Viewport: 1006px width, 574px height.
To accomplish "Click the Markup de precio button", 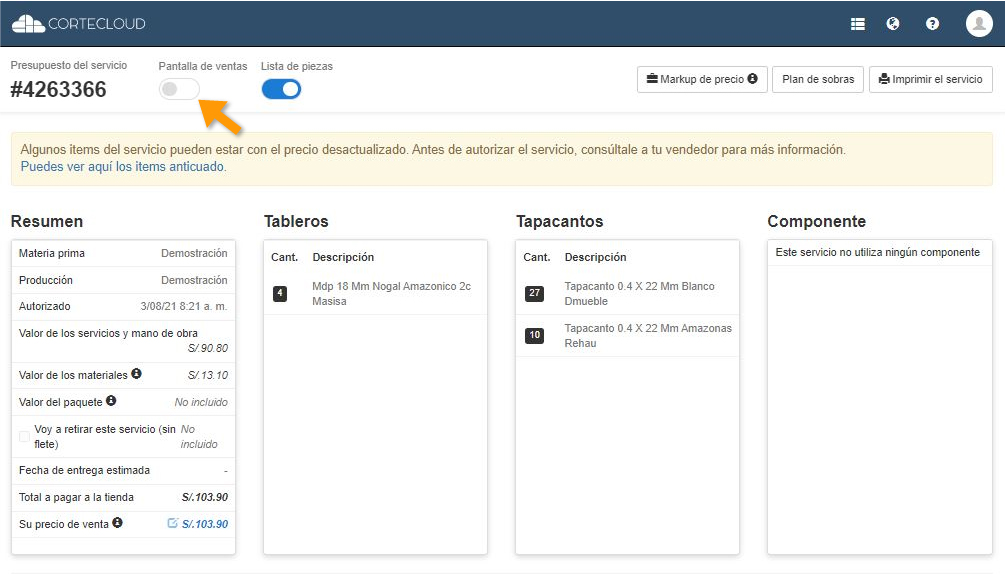I will coord(701,80).
